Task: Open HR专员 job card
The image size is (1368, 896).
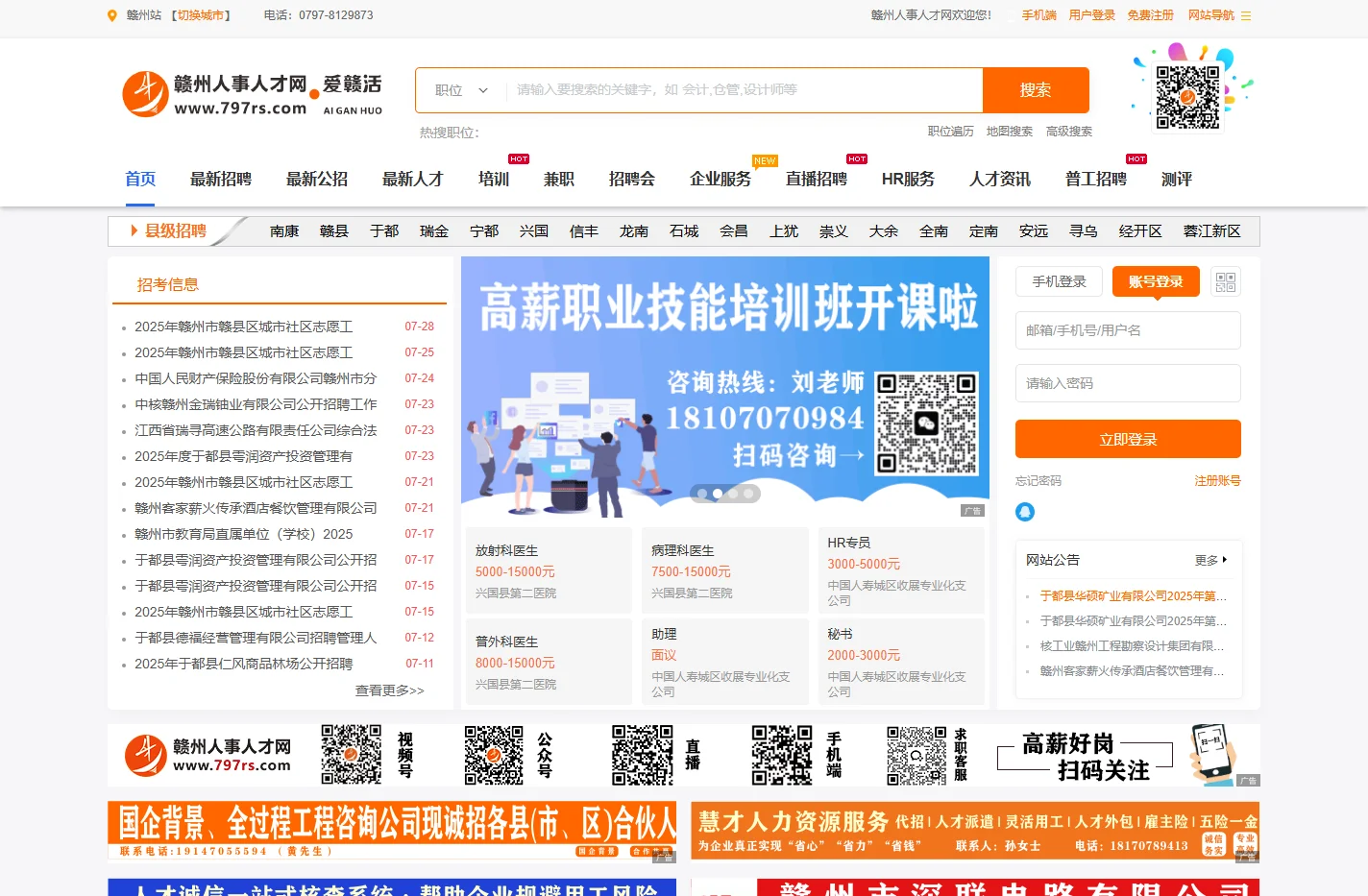Action: pyautogui.click(x=901, y=571)
